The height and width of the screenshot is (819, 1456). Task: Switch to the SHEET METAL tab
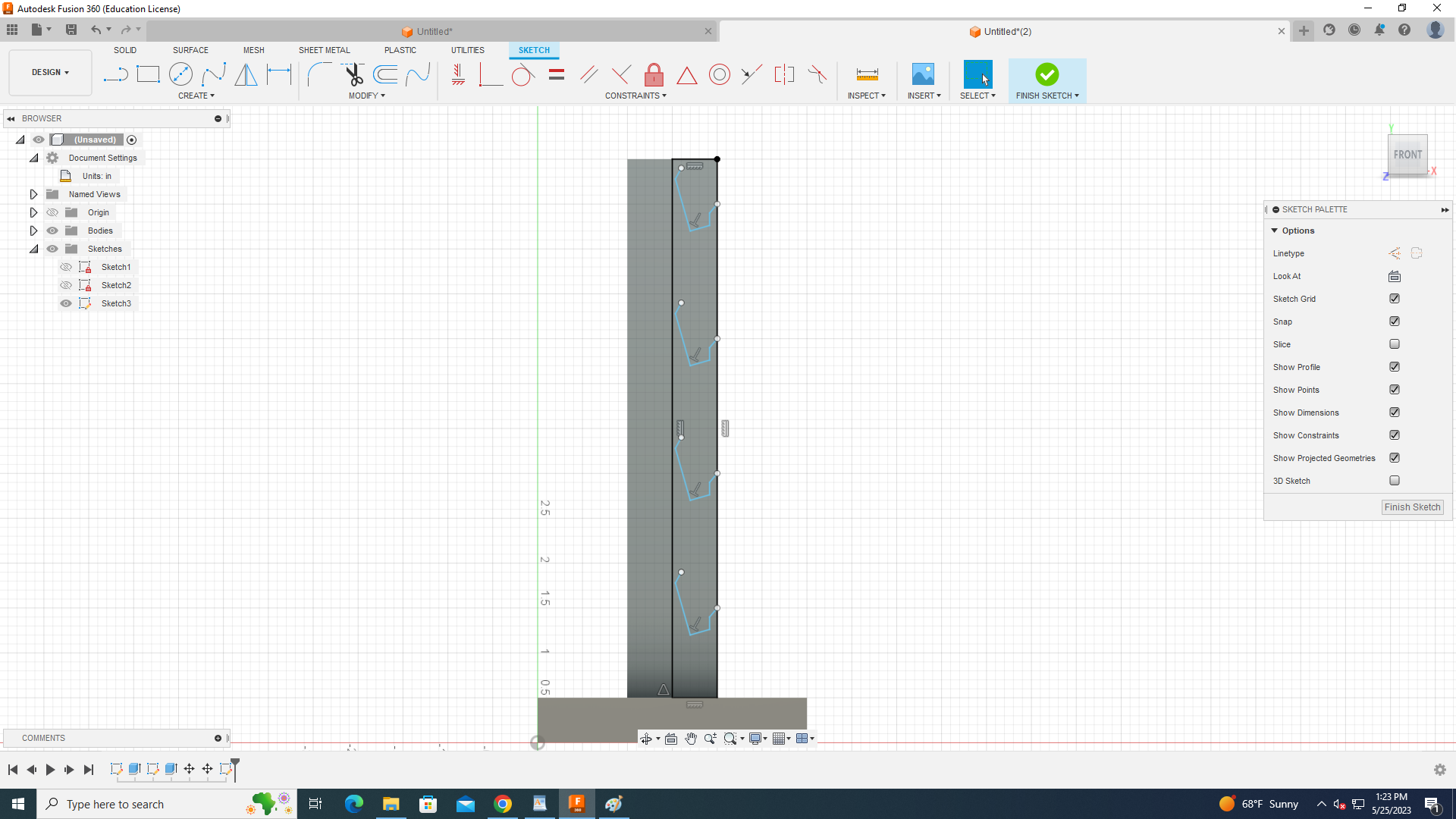pyautogui.click(x=324, y=50)
